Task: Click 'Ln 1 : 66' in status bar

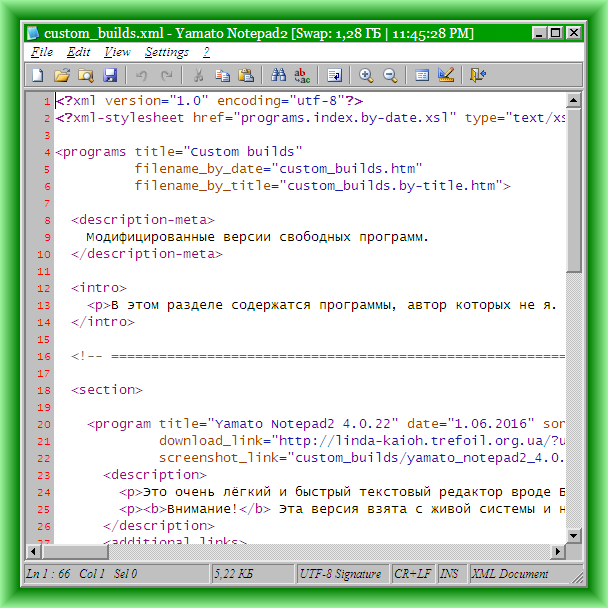Action: point(48,573)
